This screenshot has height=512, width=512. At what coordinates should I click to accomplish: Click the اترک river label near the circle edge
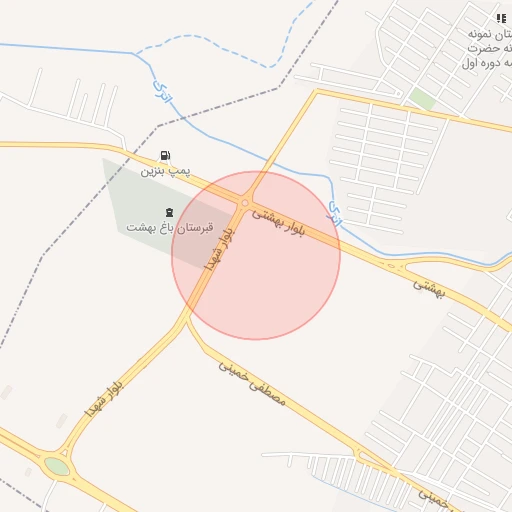point(336,213)
